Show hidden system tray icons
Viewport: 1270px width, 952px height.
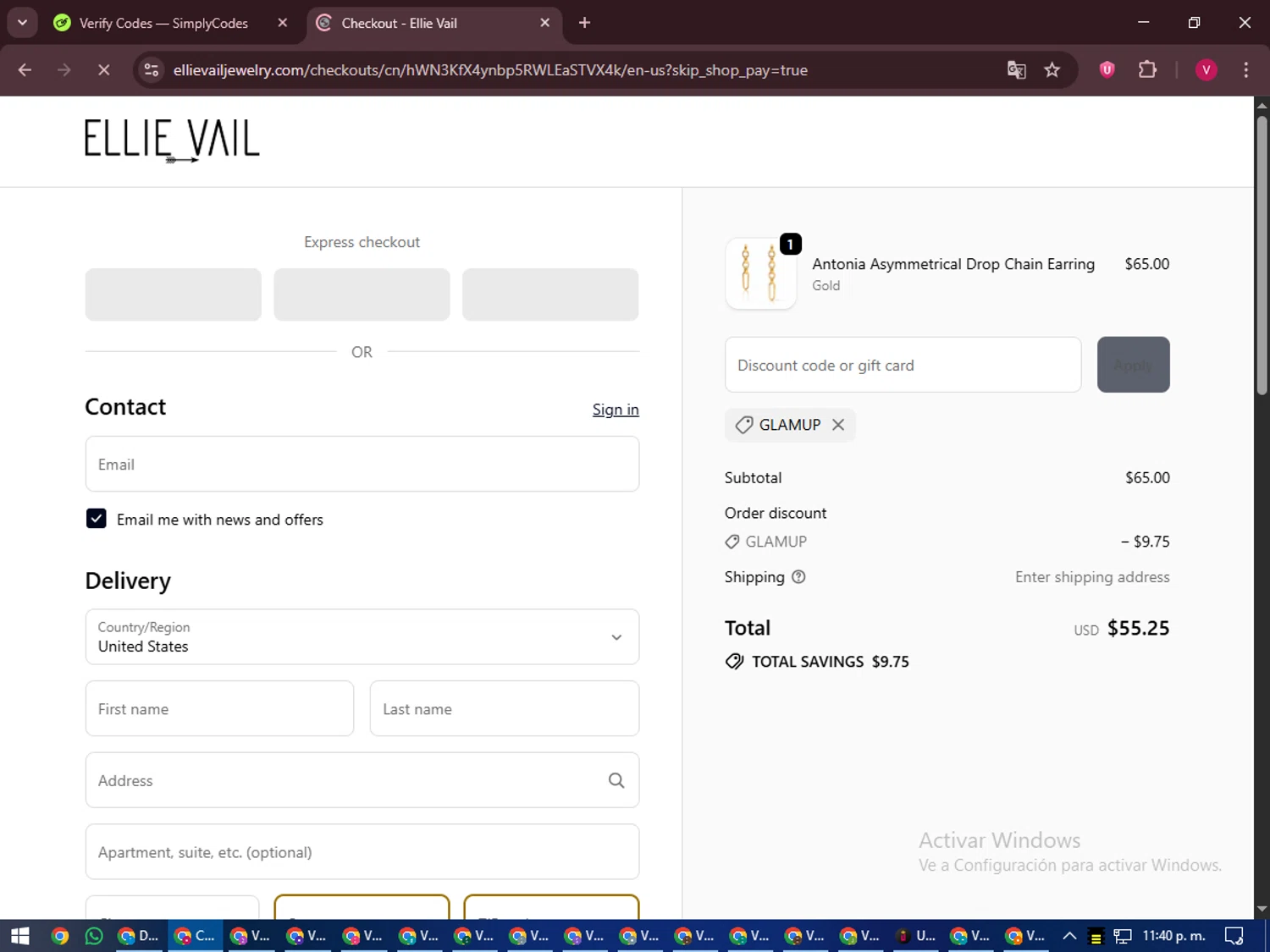[1069, 936]
